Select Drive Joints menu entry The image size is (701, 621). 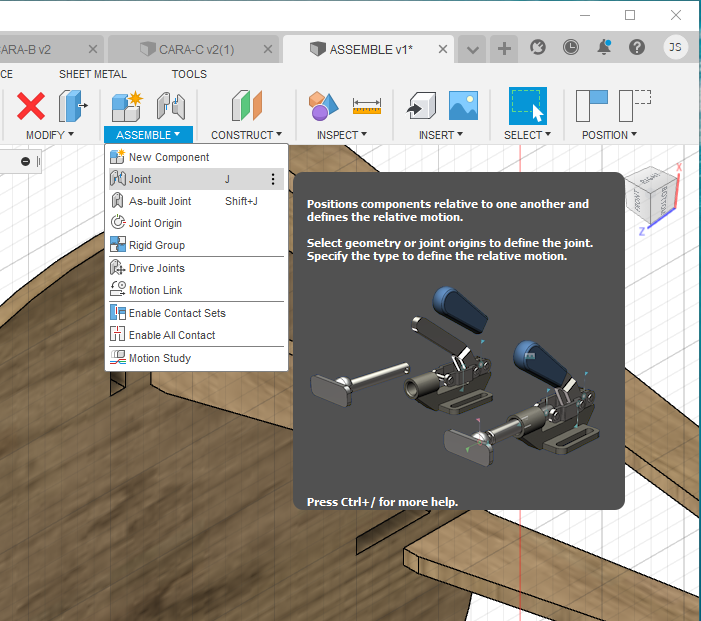tap(196, 268)
